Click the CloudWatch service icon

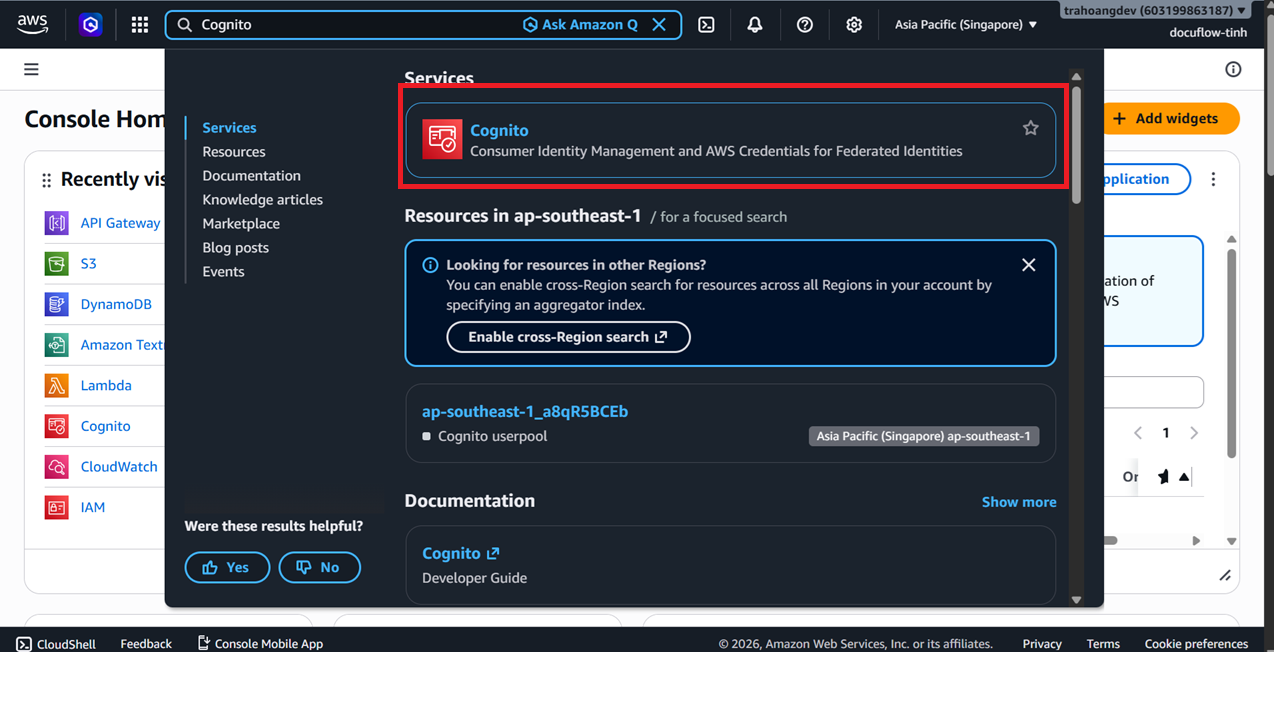tap(57, 467)
